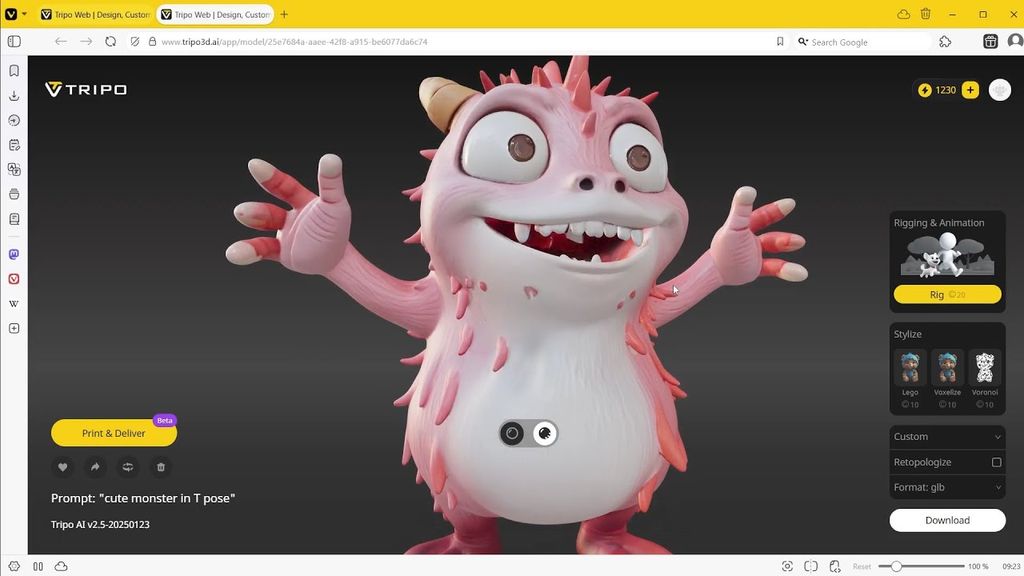Open the Format: glb dropdown
The height and width of the screenshot is (576, 1024).
(x=947, y=487)
